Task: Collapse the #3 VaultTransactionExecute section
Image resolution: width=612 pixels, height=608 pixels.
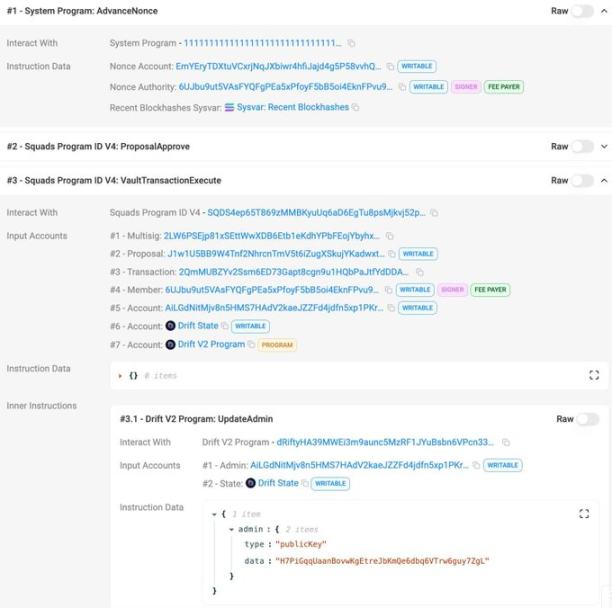Action: click(x=603, y=180)
